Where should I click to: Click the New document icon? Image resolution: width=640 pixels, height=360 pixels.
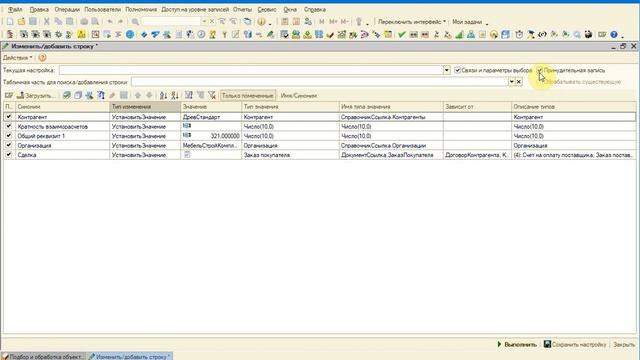(10, 22)
